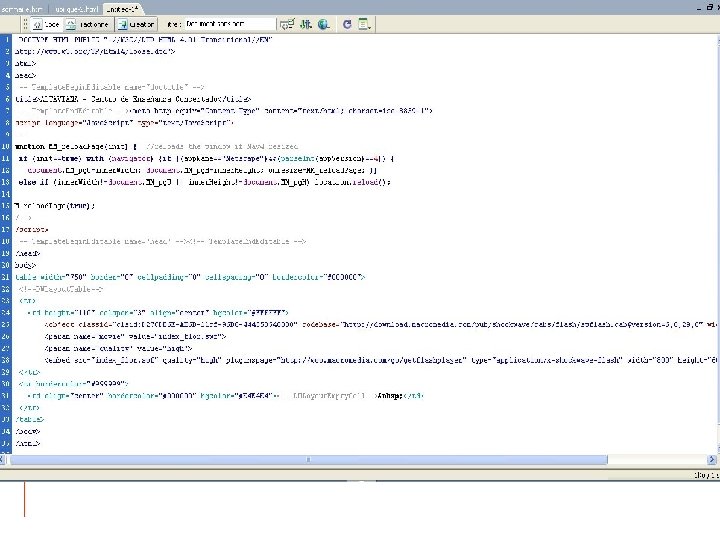Viewport: 720px width, 540px height.
Task: Restore down the document window
Action: (x=709, y=8)
